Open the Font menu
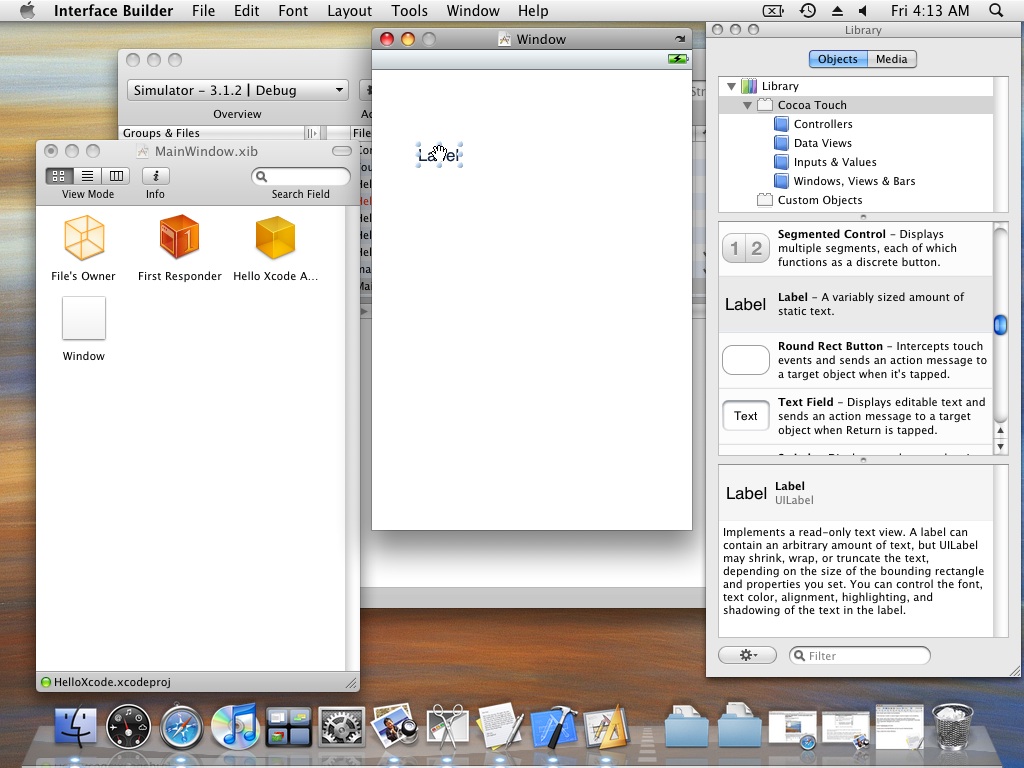1024x768 pixels. coord(293,11)
